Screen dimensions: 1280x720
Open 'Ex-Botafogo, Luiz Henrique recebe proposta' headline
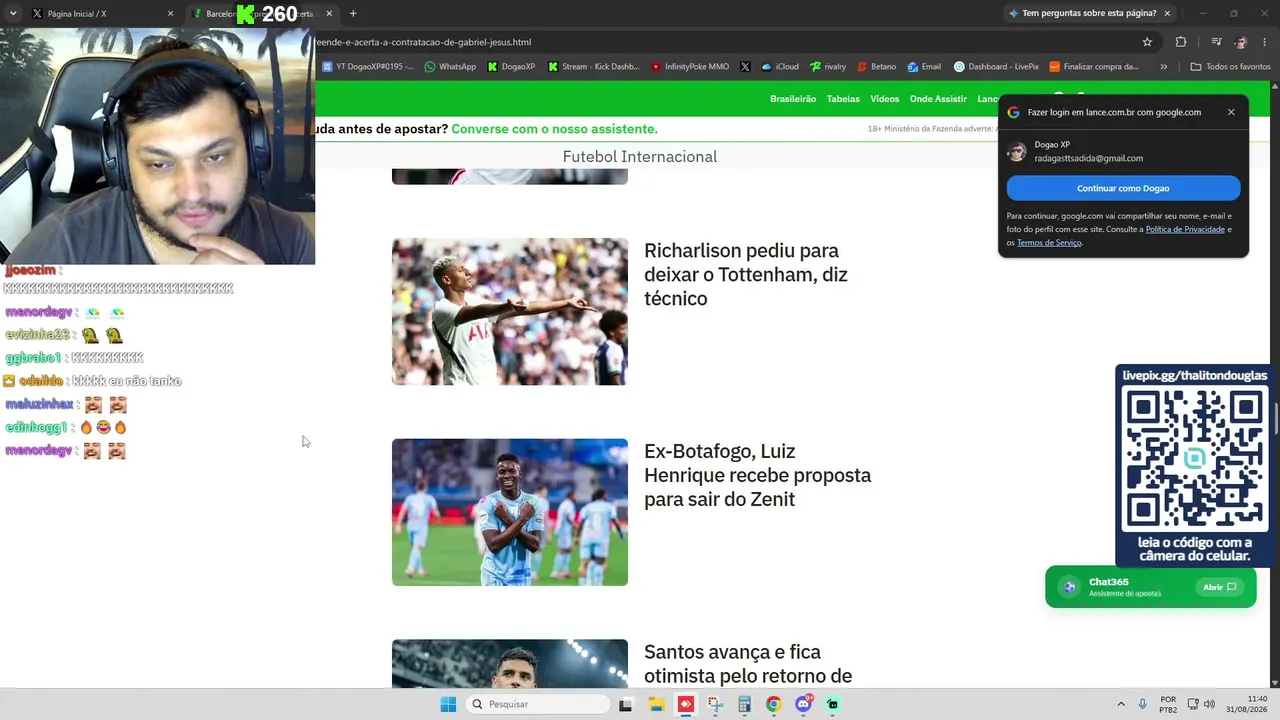click(758, 475)
